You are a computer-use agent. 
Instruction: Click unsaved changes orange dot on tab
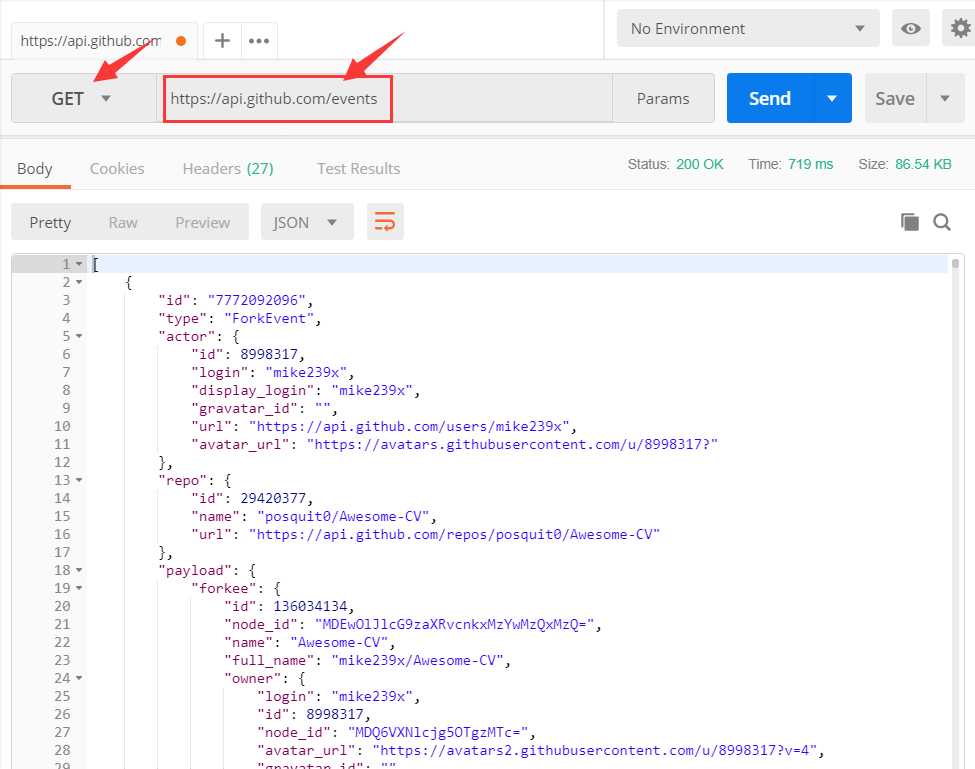coord(181,41)
